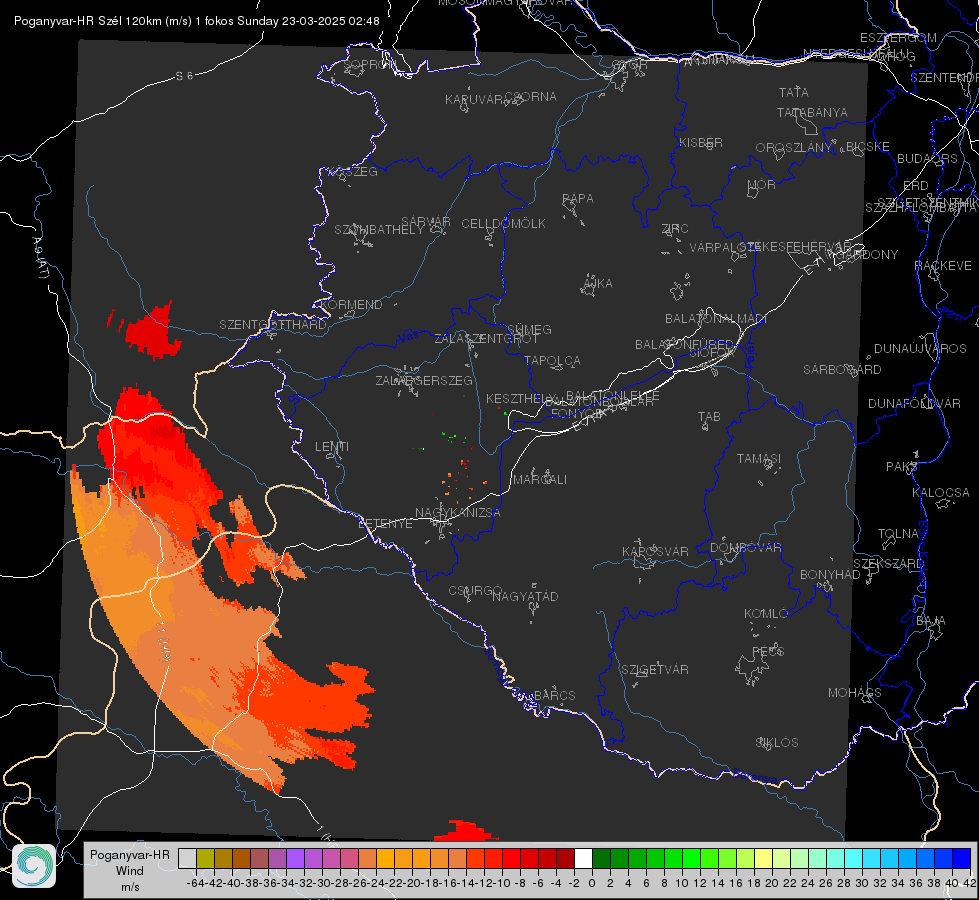Click the CSURGO city label
This screenshot has width=979, height=900.
(x=475, y=591)
